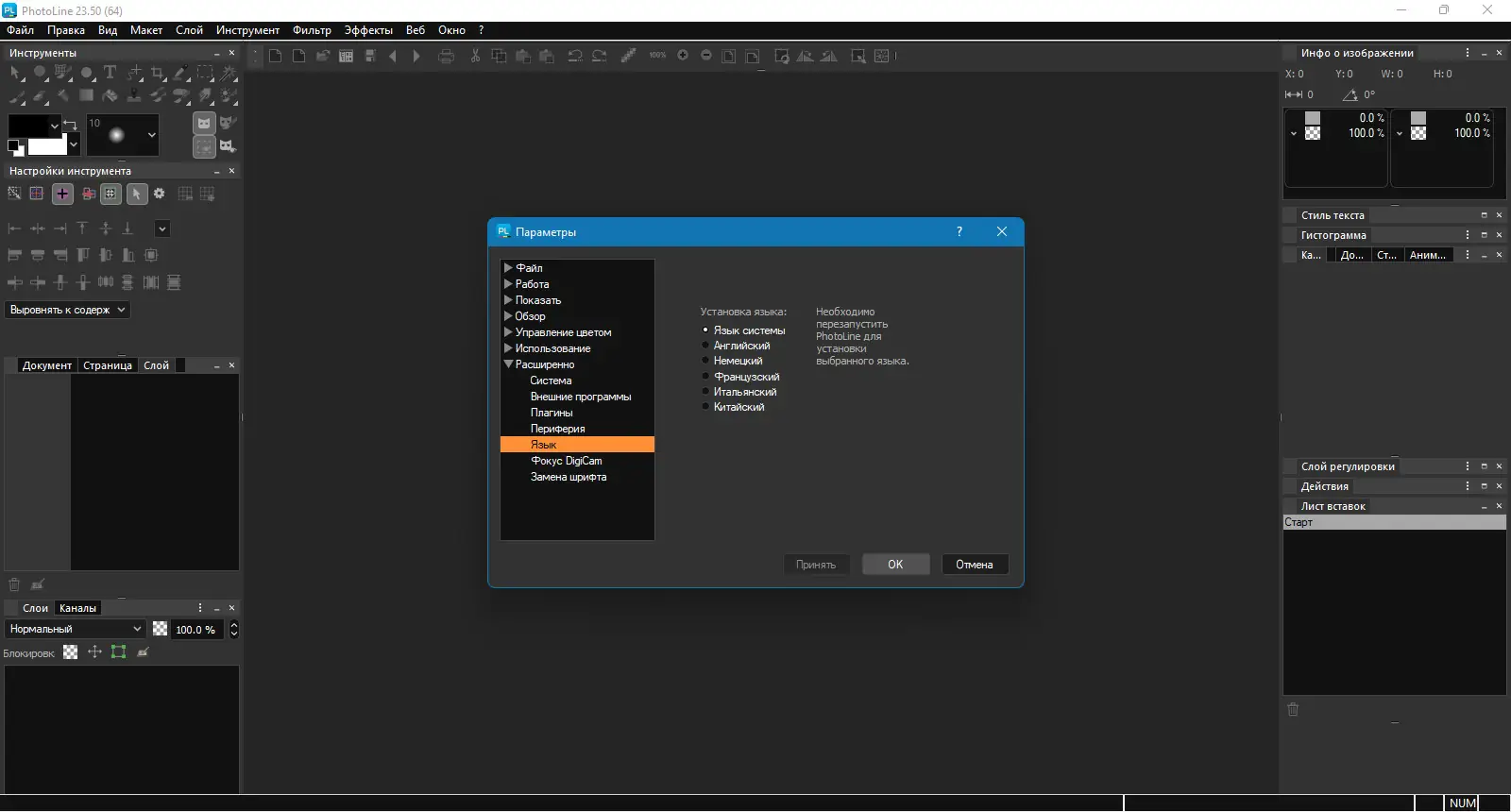
Task: Click the layer opacity stepper arrows
Action: click(x=234, y=629)
